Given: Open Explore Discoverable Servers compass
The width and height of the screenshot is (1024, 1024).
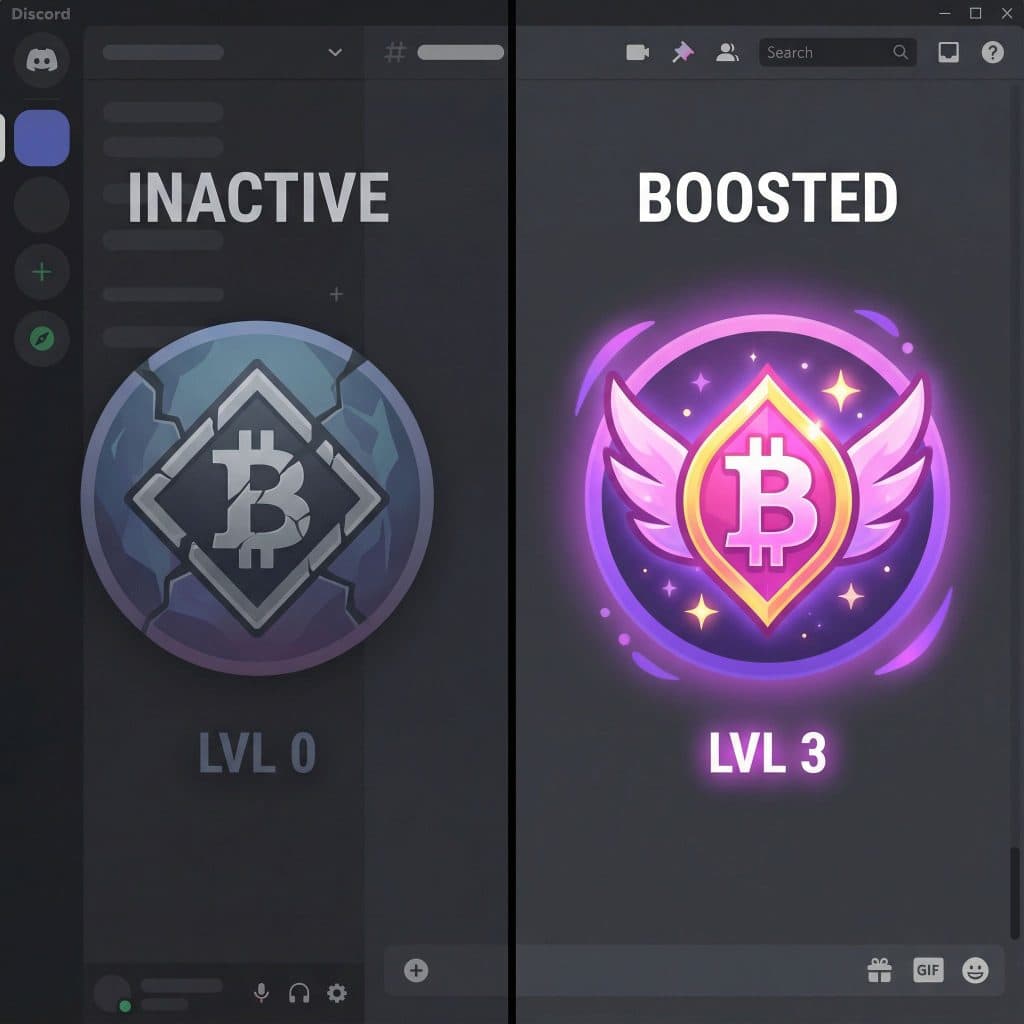Looking at the screenshot, I should tap(42, 338).
